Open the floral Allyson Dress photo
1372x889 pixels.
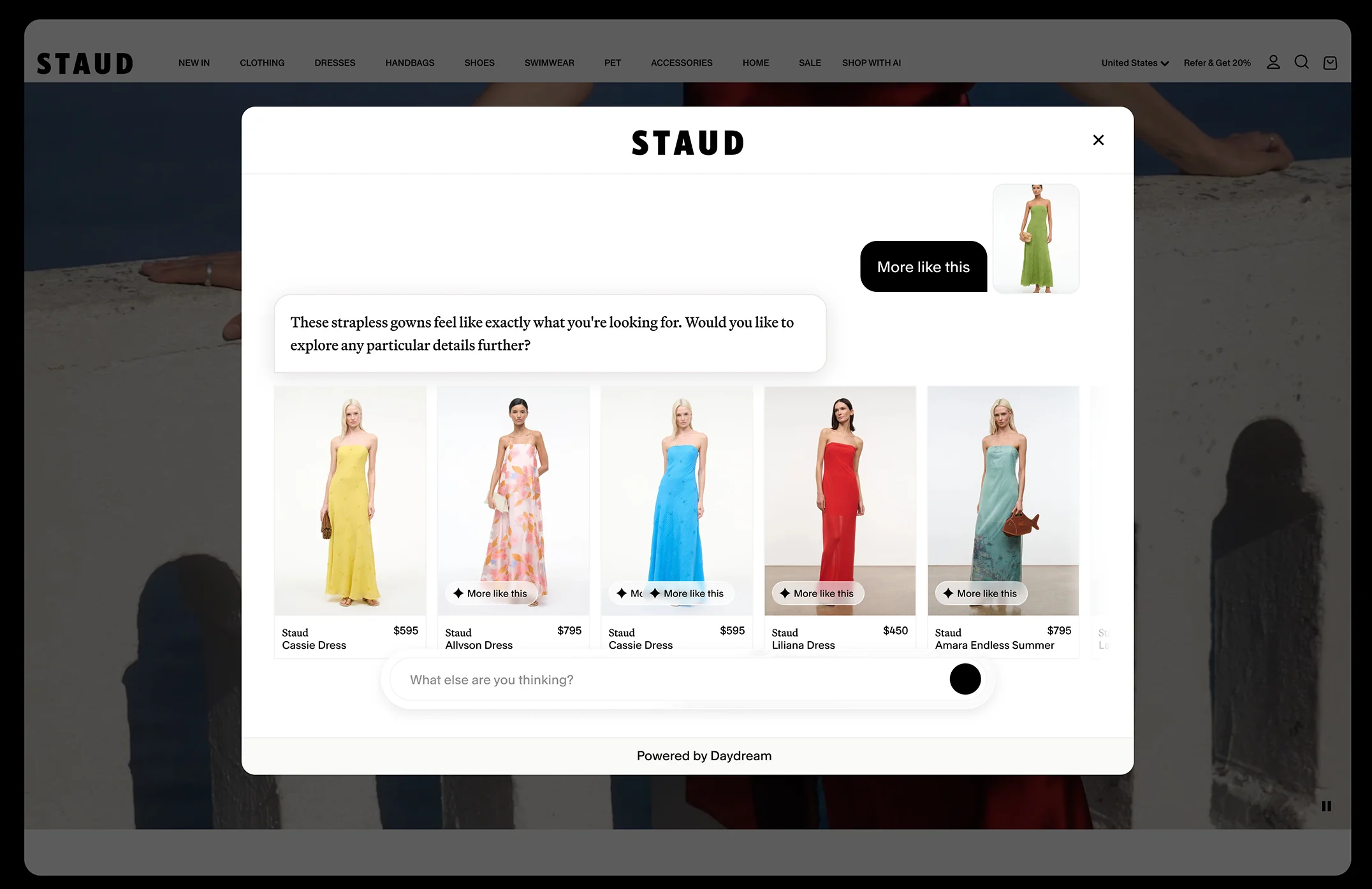(x=513, y=500)
